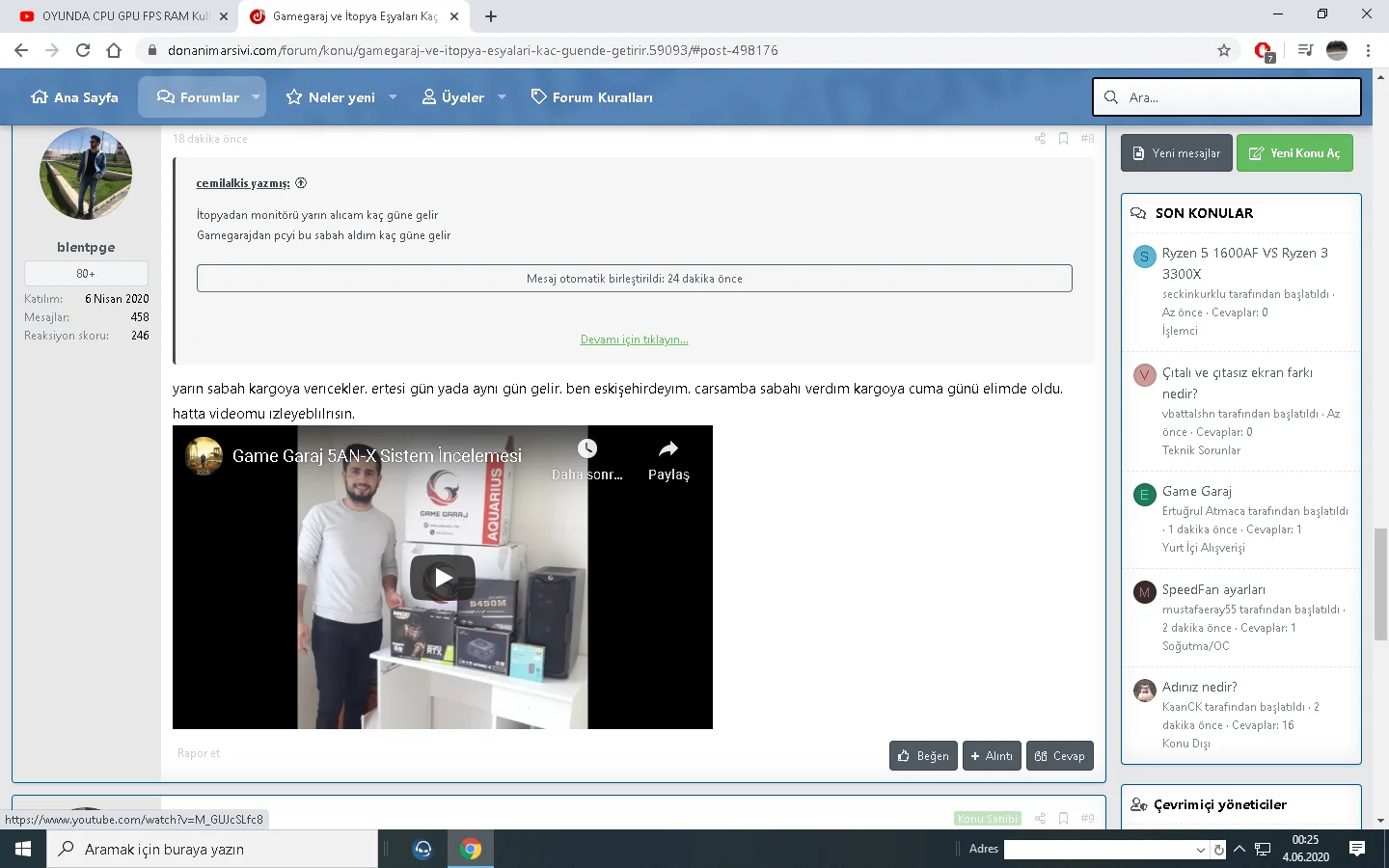The width and height of the screenshot is (1389, 868).
Task: Open the M avatar of mustafaeray55
Action: point(1144,592)
